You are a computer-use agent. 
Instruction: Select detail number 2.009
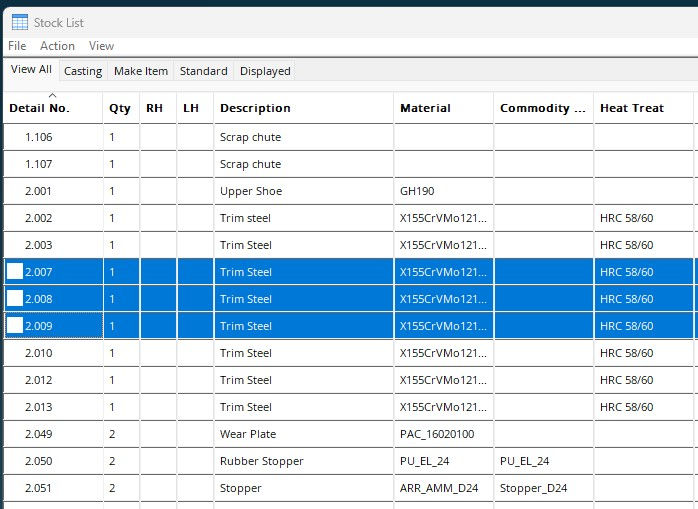click(x=39, y=326)
